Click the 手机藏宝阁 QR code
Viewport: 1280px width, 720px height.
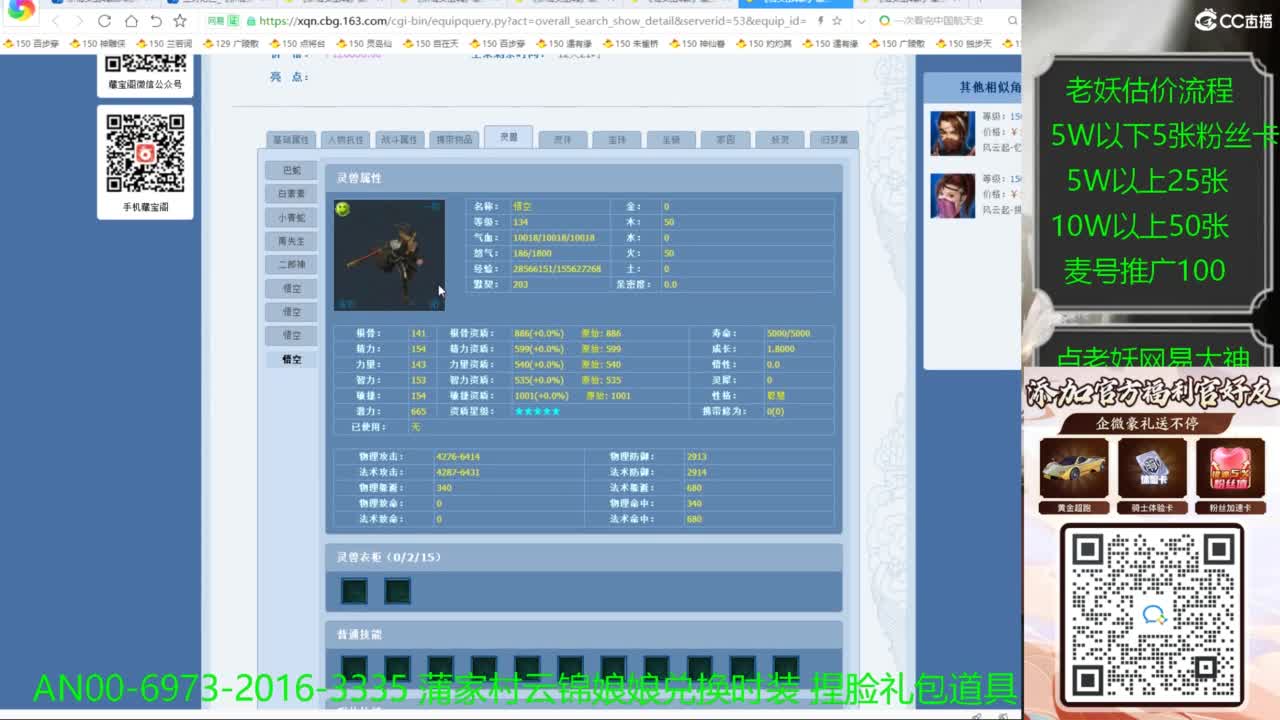click(x=146, y=153)
